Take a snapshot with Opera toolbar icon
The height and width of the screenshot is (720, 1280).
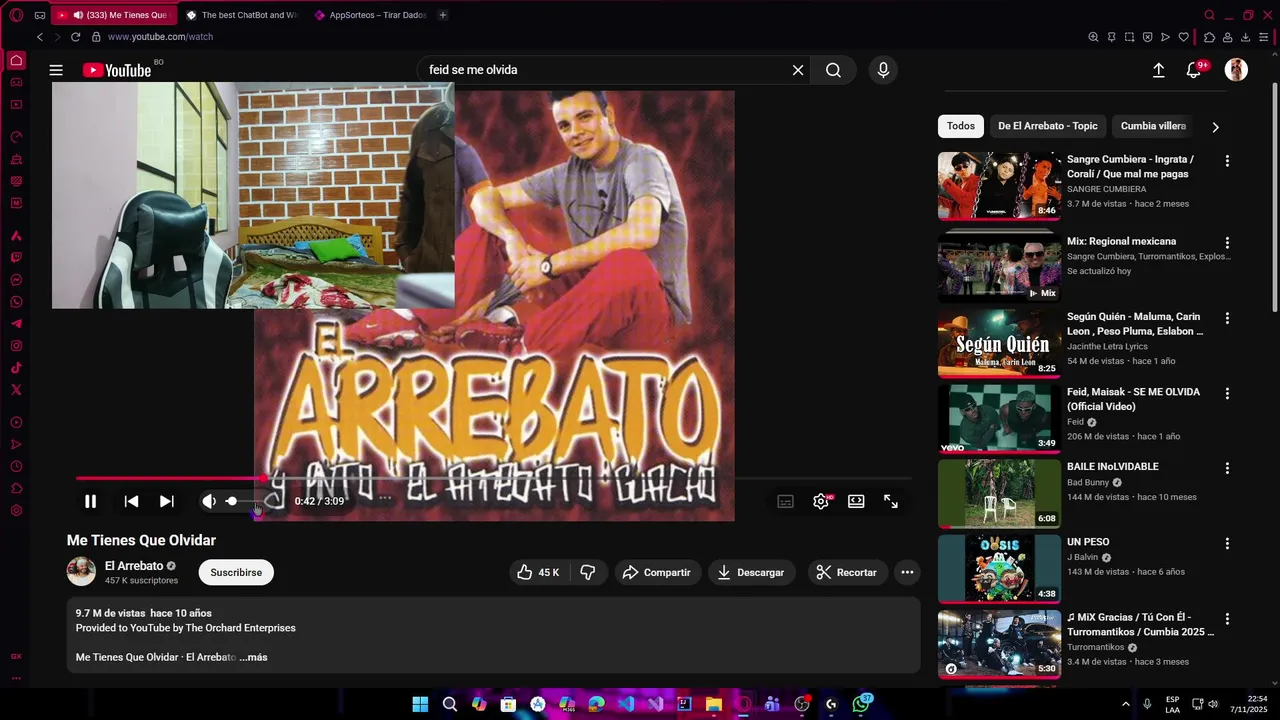(1129, 37)
